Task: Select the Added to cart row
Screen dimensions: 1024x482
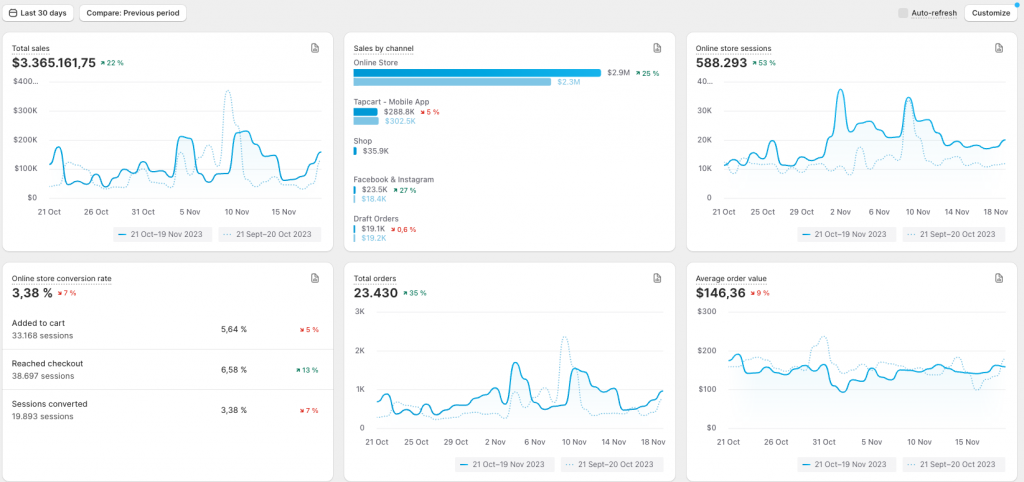Action: point(168,329)
